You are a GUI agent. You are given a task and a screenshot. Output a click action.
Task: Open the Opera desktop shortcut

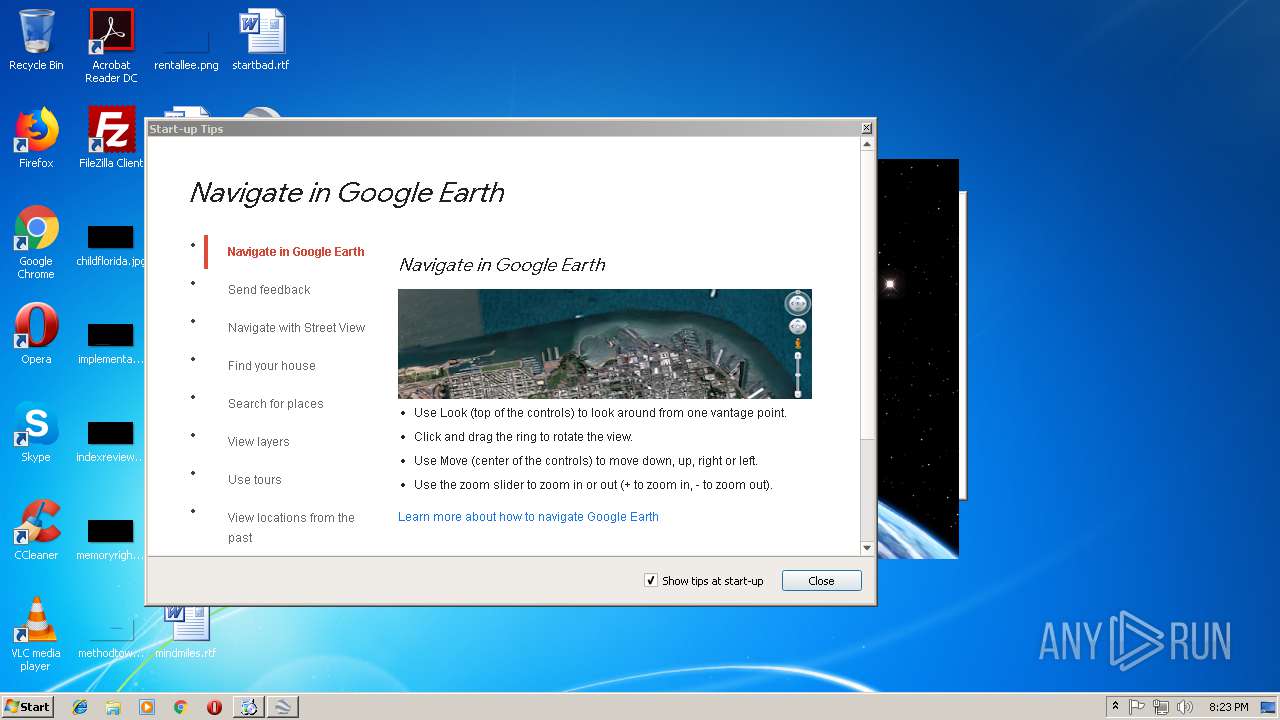36,334
